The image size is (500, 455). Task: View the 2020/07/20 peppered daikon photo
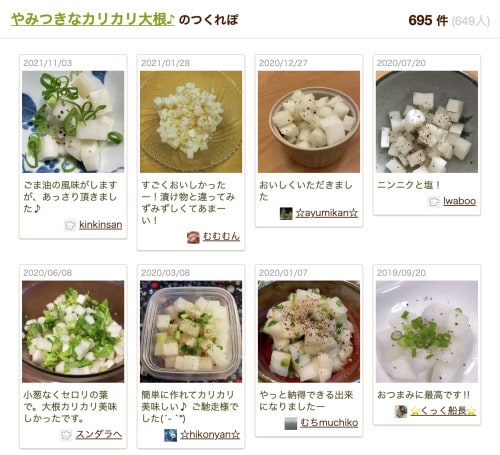(x=427, y=122)
